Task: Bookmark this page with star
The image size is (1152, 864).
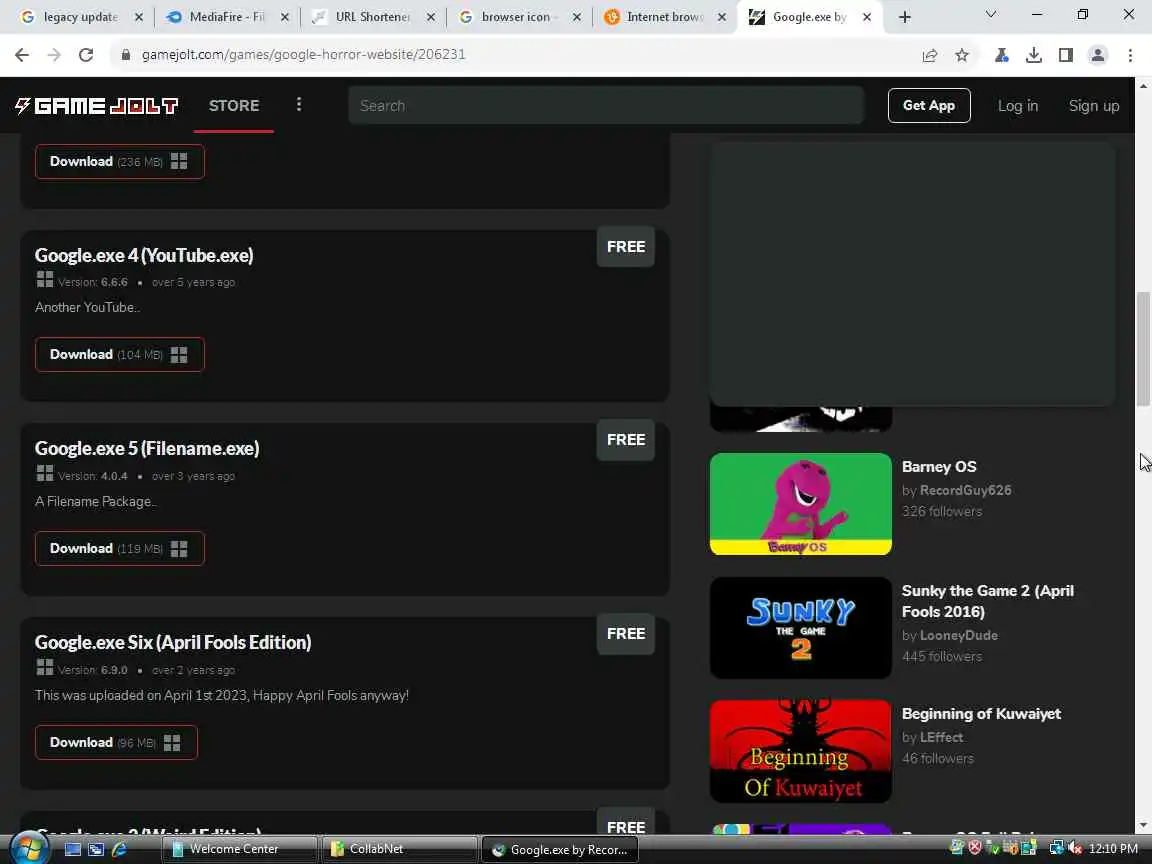Action: [x=962, y=55]
